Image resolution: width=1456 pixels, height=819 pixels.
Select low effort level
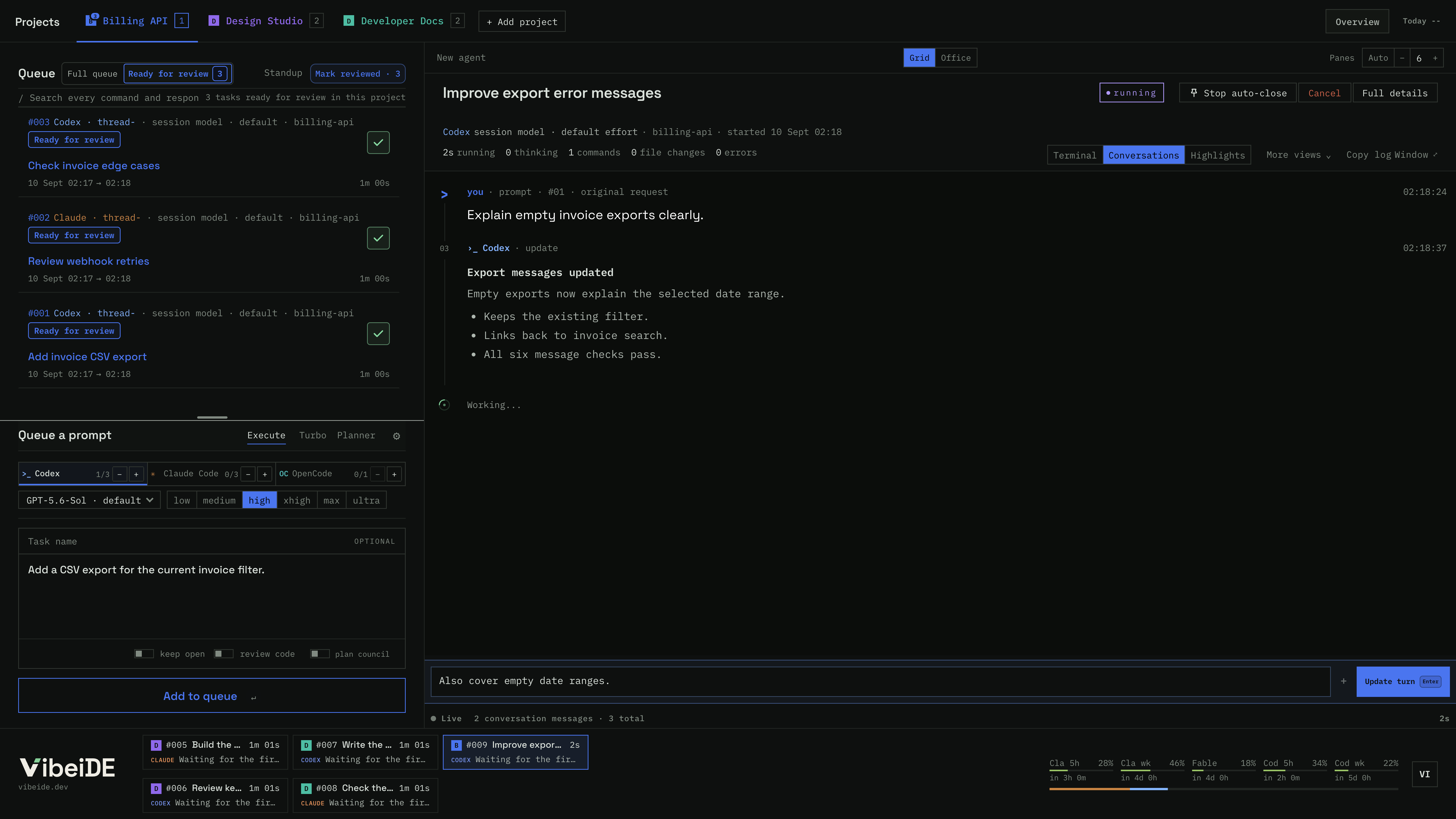point(182,500)
